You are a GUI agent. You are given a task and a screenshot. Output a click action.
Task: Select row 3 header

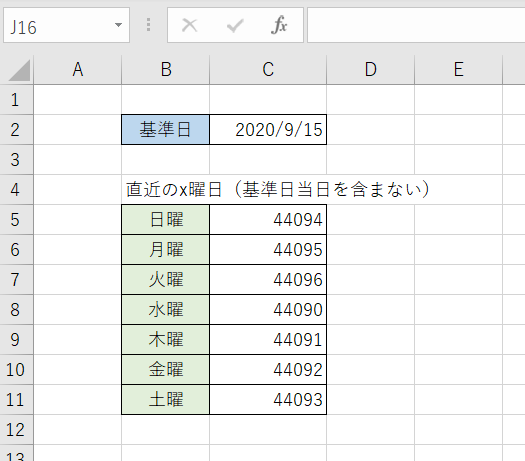tap(16, 160)
